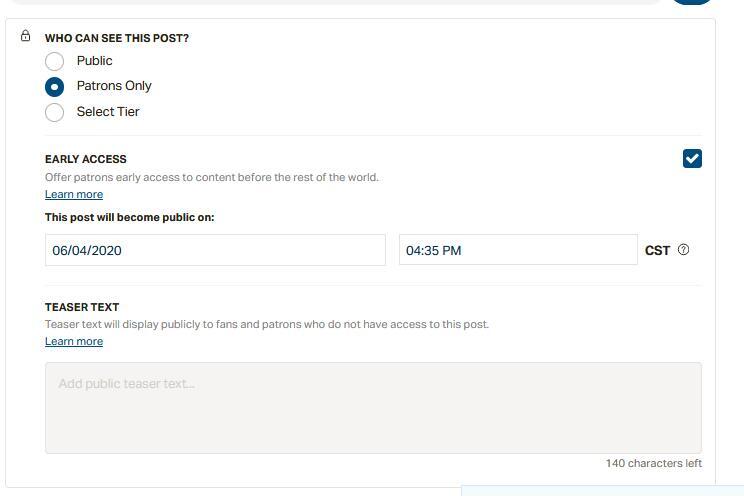The height and width of the screenshot is (496, 744).
Task: Click the date field showing 06/04/2020
Action: tap(215, 250)
